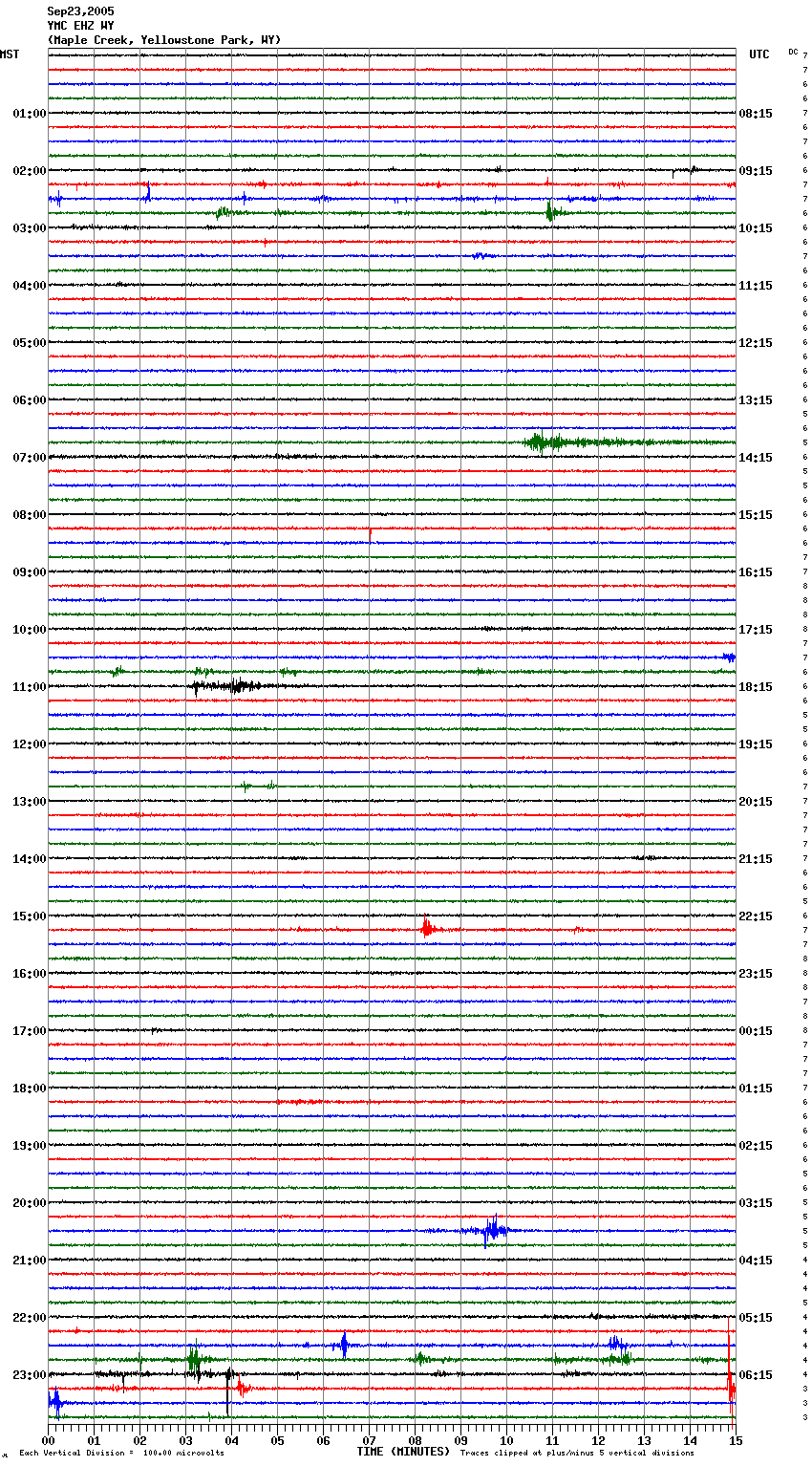This screenshot has height=1466, width=812.
Task: Click minute 00 on the bottom time axis
Action: coord(49,1440)
